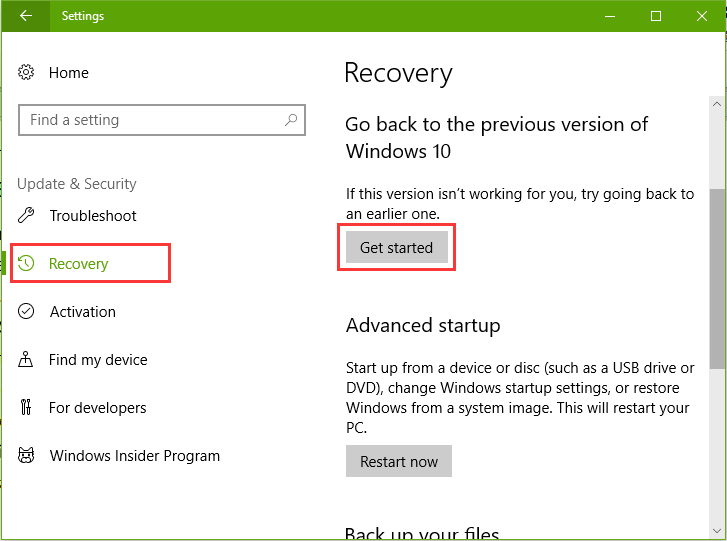Screen dimensions: 727x541
Task: Maximize the Settings window
Action: point(656,16)
